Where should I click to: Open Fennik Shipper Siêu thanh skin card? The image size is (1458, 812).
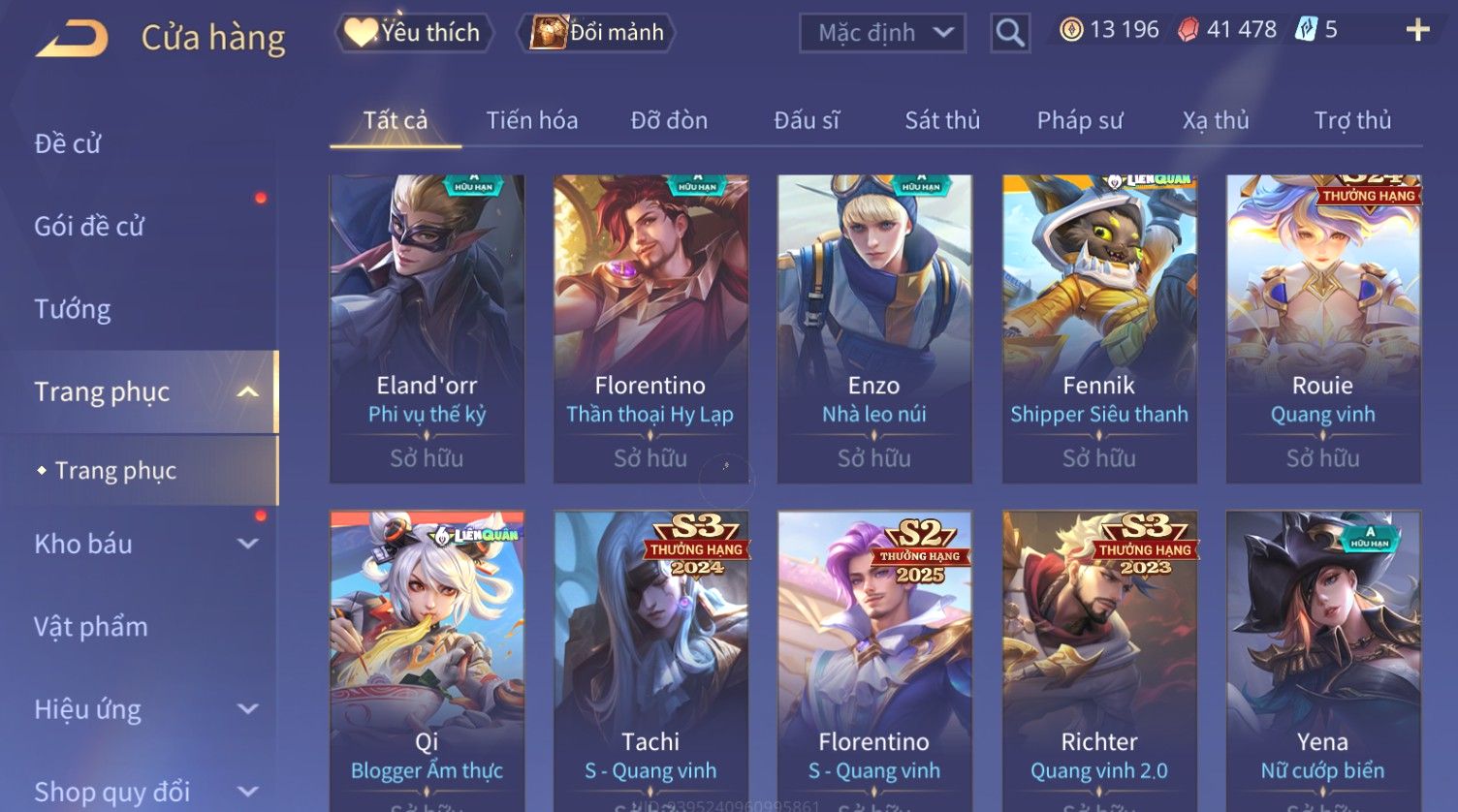coord(1099,328)
